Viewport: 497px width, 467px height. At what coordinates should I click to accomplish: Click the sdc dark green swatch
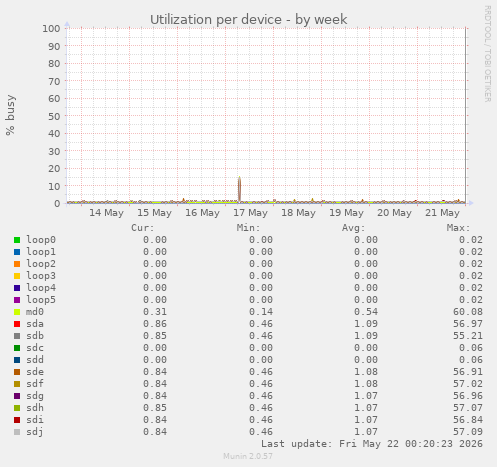point(17,348)
